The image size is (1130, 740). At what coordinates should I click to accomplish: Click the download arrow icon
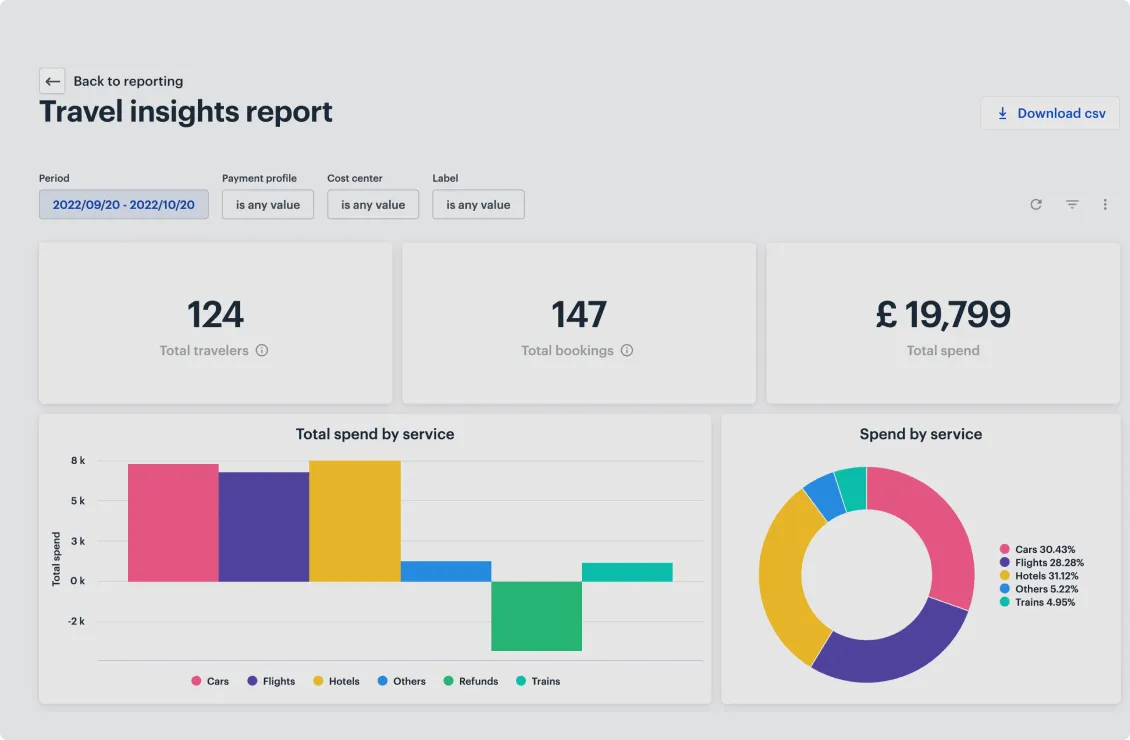pos(1002,113)
